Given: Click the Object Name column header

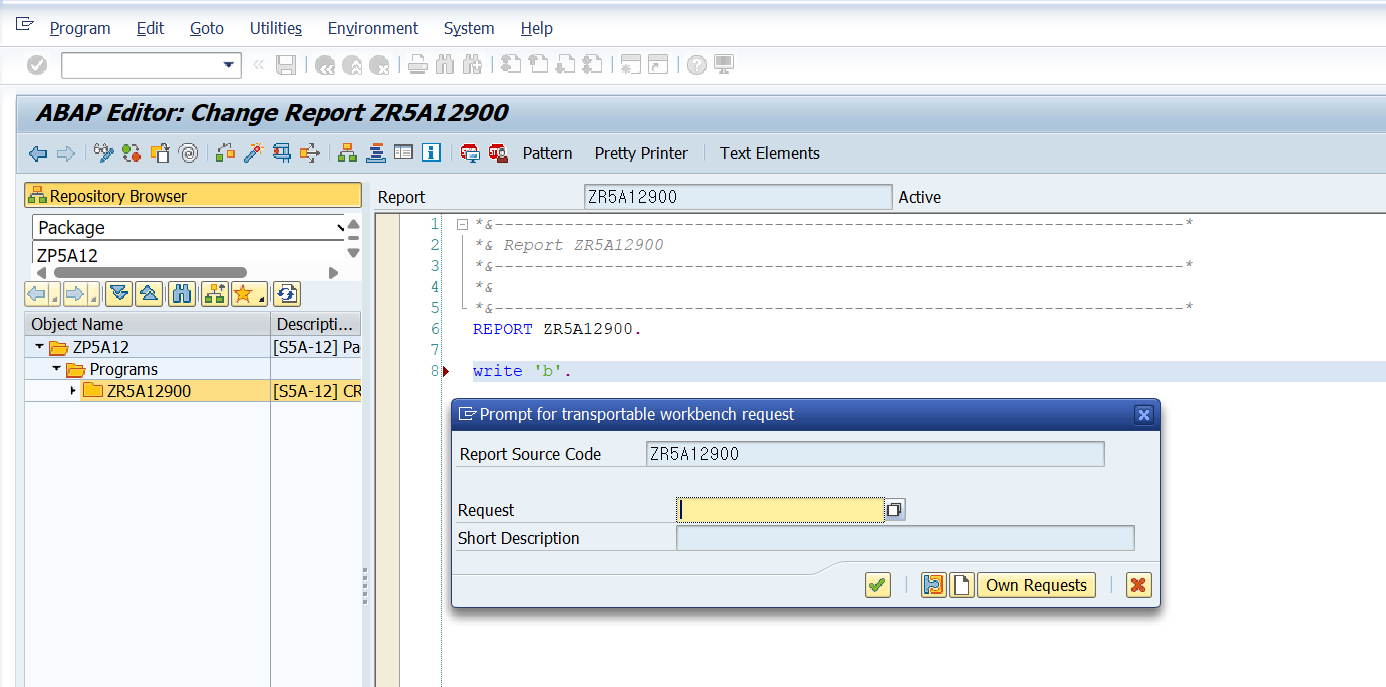Looking at the screenshot, I should tap(147, 324).
